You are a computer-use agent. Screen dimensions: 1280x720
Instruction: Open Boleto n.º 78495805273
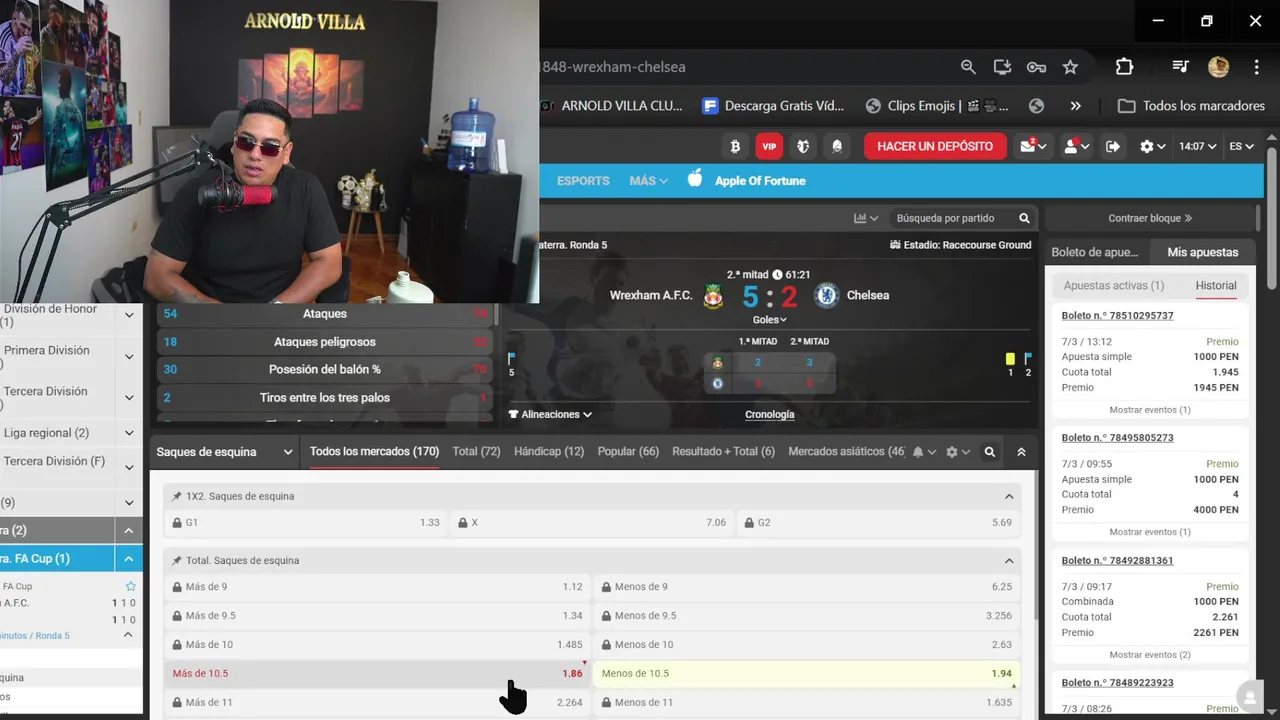pyautogui.click(x=1117, y=438)
